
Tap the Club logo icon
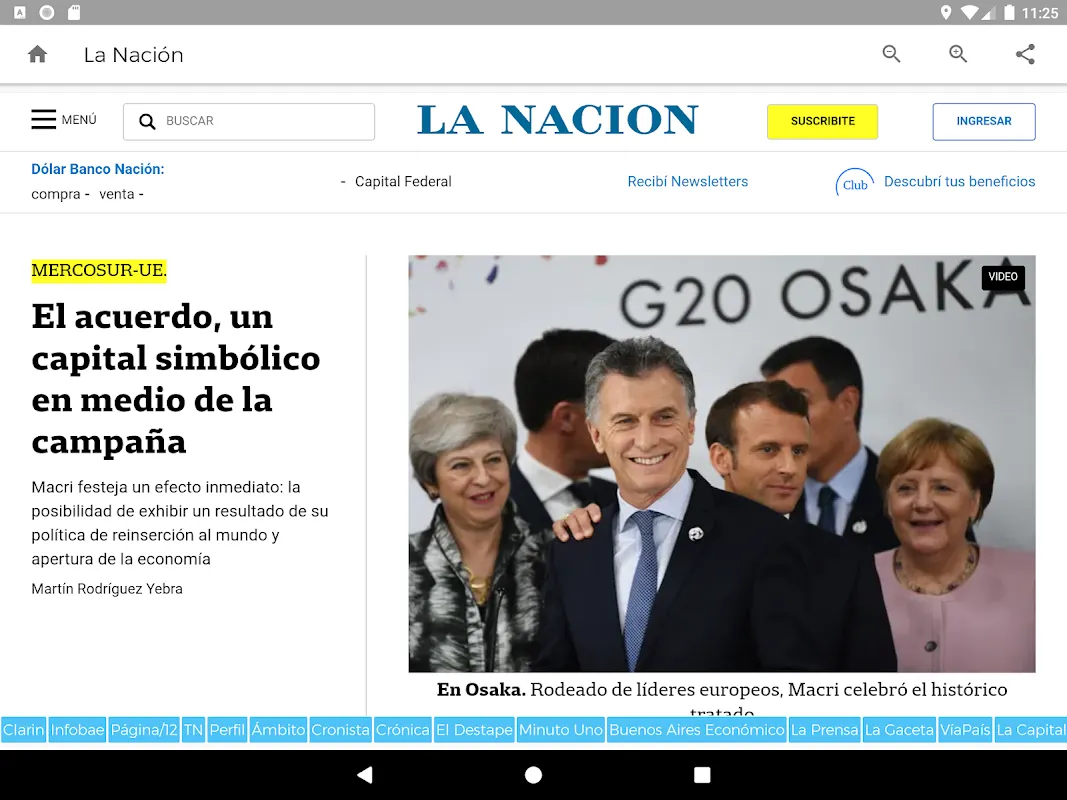[854, 183]
